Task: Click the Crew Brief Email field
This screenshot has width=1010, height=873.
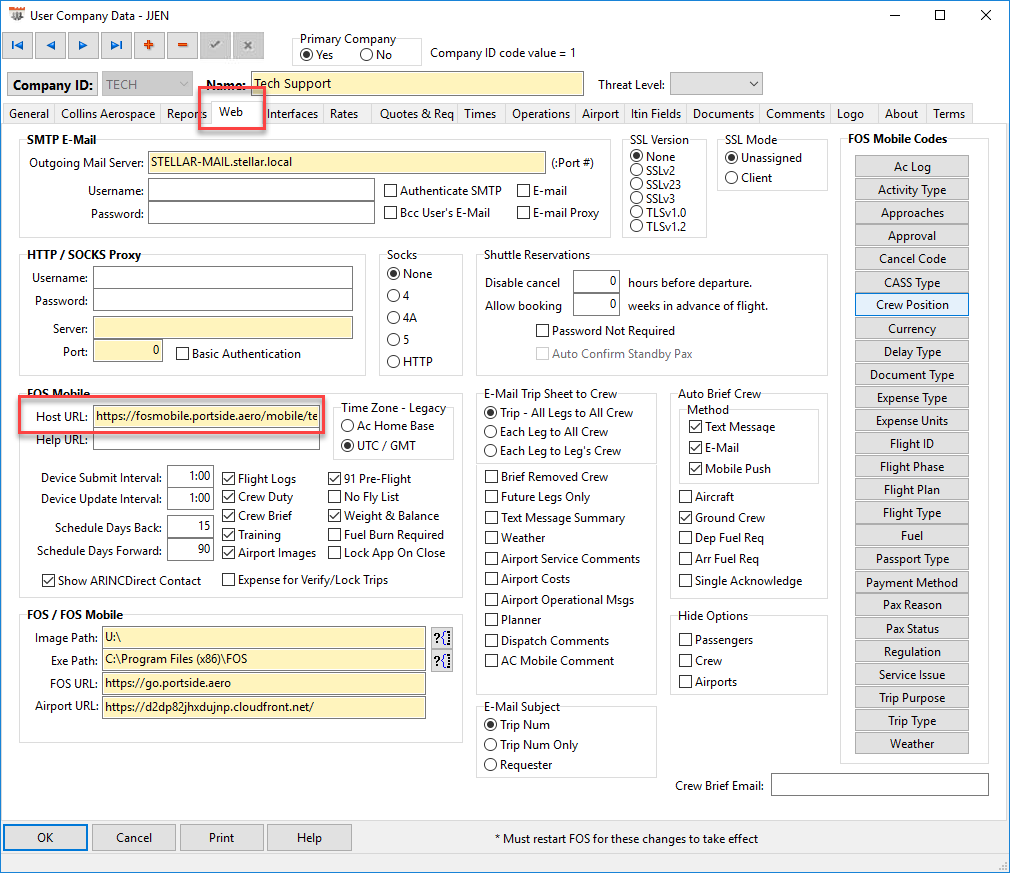Action: [x=880, y=785]
